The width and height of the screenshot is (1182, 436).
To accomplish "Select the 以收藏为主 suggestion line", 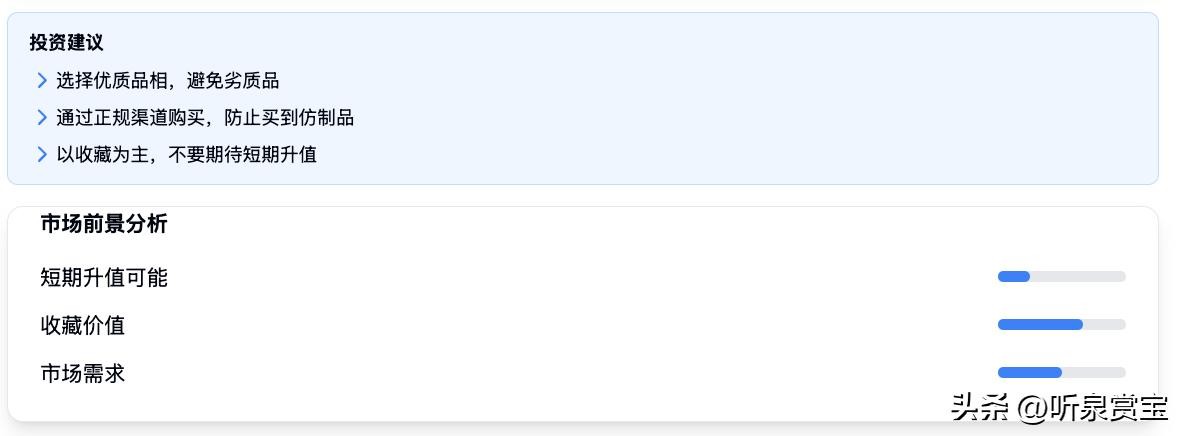I will click(x=186, y=155).
